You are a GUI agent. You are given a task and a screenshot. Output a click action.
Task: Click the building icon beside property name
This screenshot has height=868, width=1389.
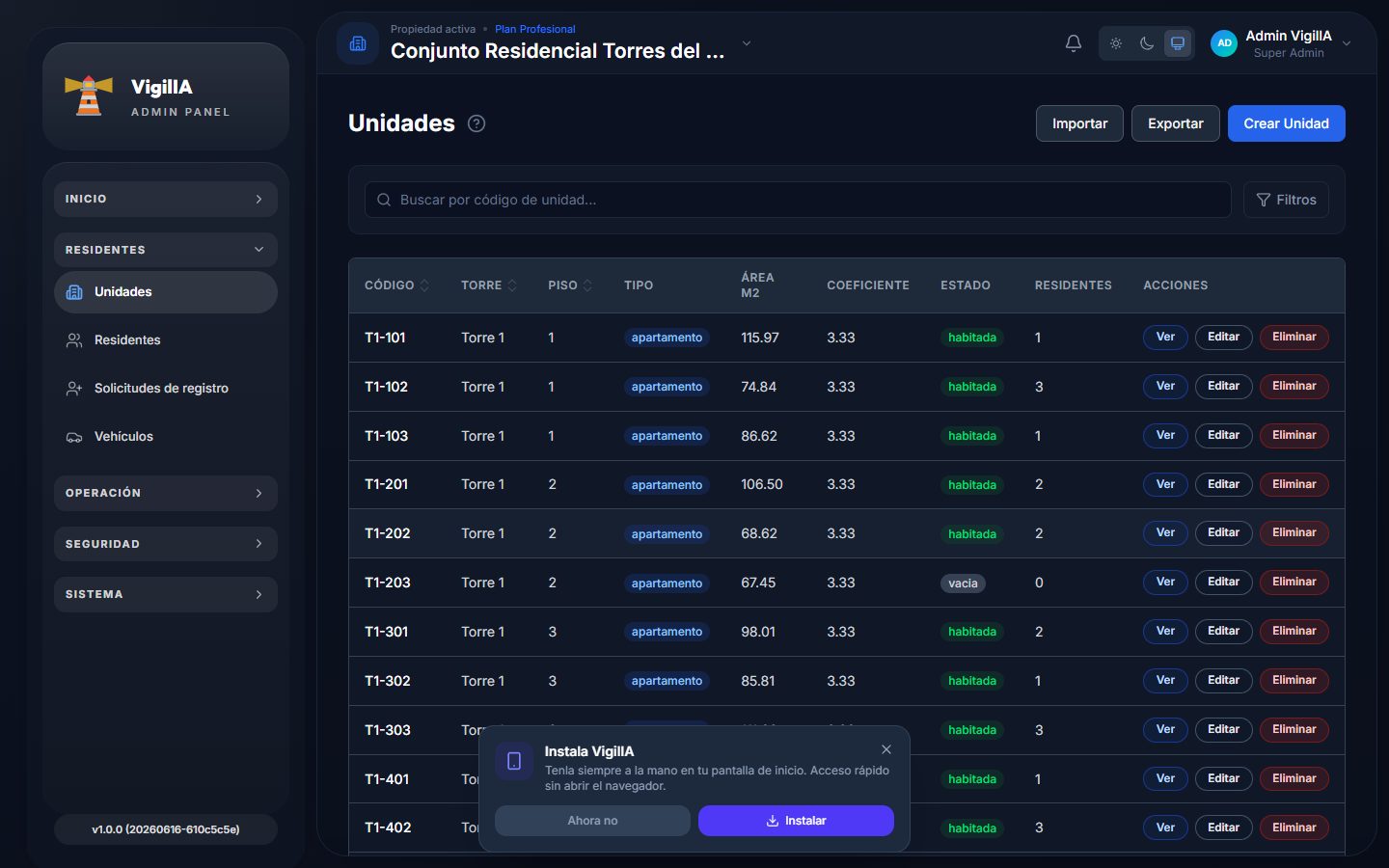(358, 43)
